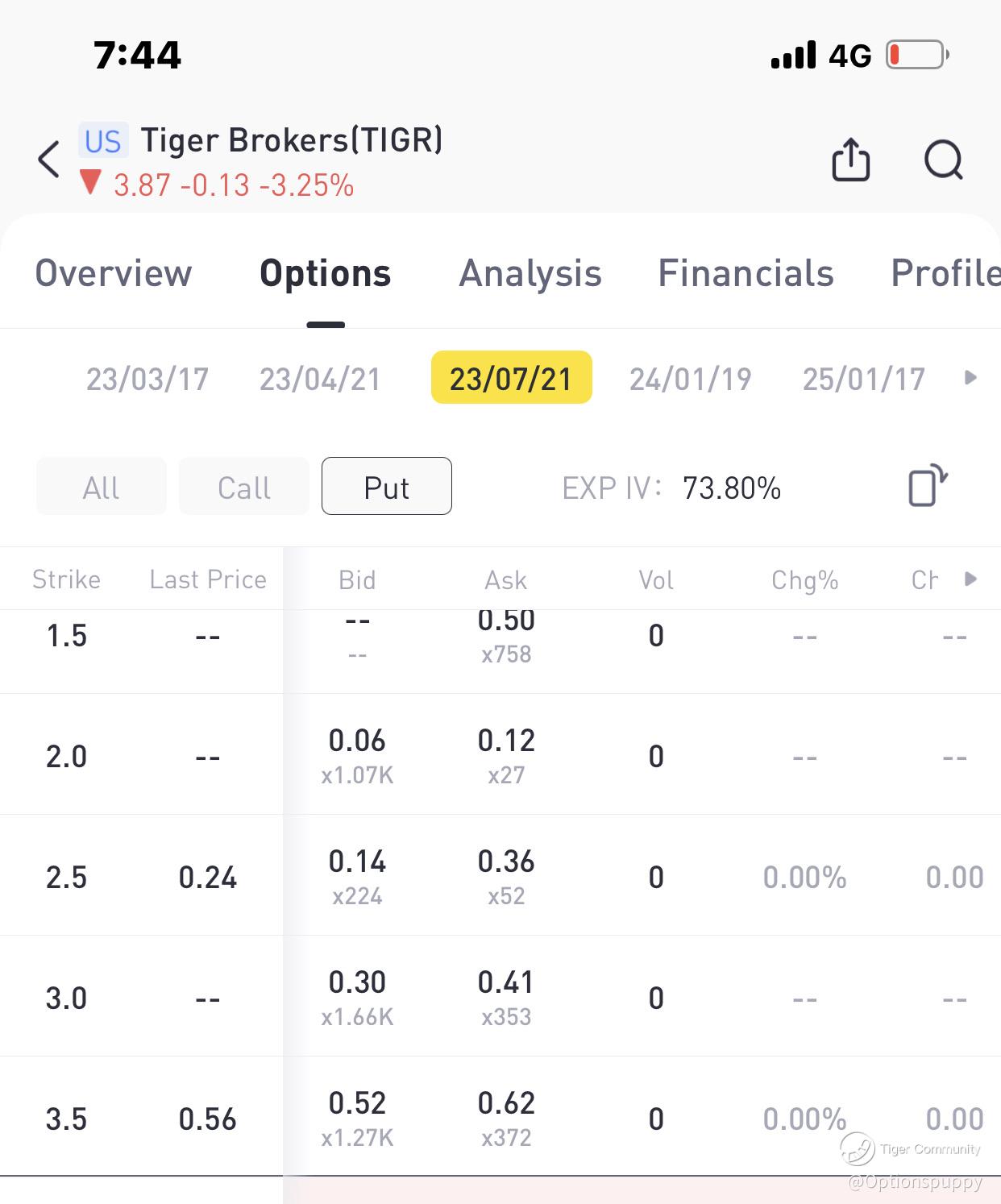Tap the rotate screen icon
The width and height of the screenshot is (1001, 1204).
pos(928,486)
